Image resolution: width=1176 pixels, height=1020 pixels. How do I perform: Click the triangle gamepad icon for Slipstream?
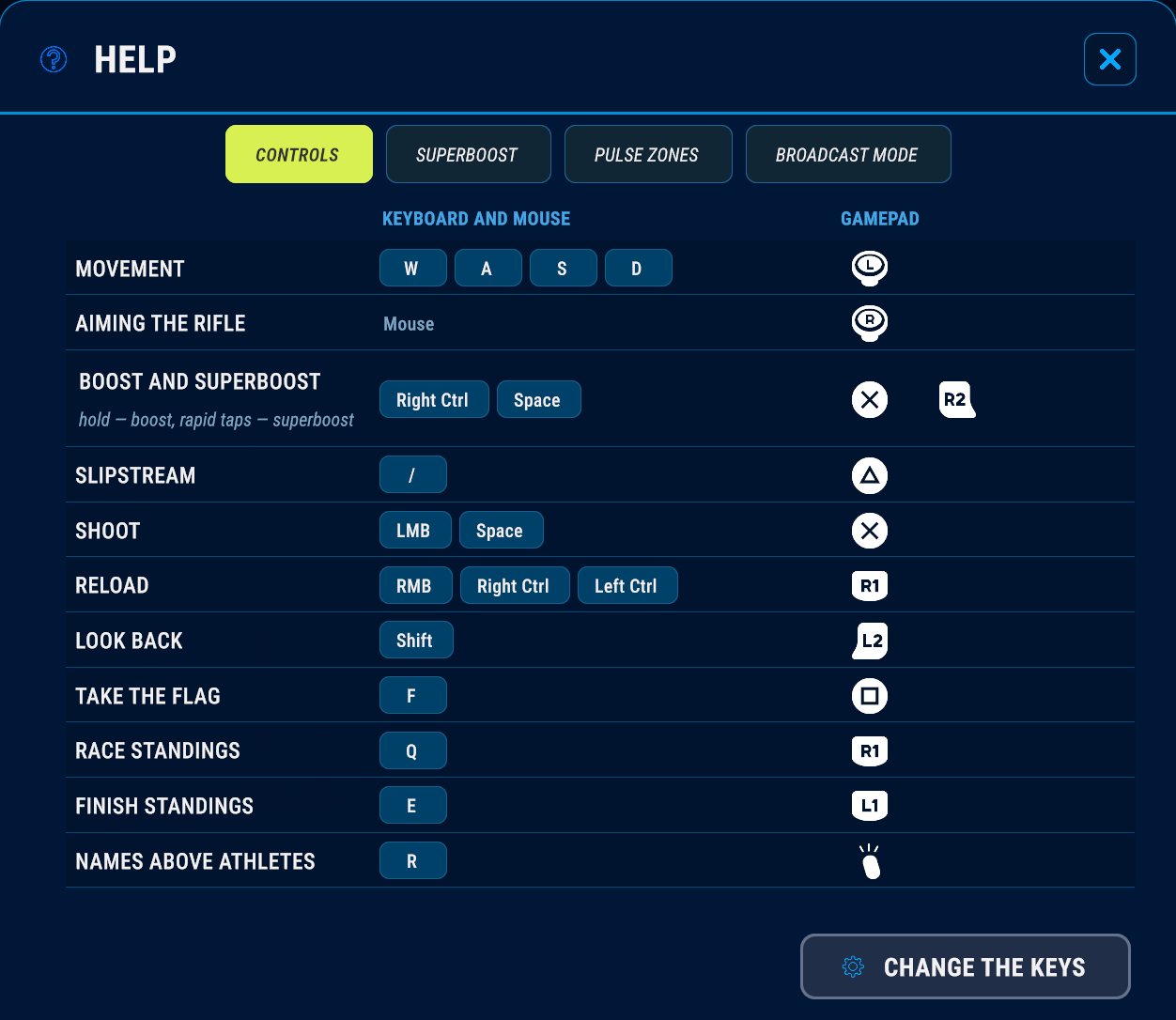(870, 475)
